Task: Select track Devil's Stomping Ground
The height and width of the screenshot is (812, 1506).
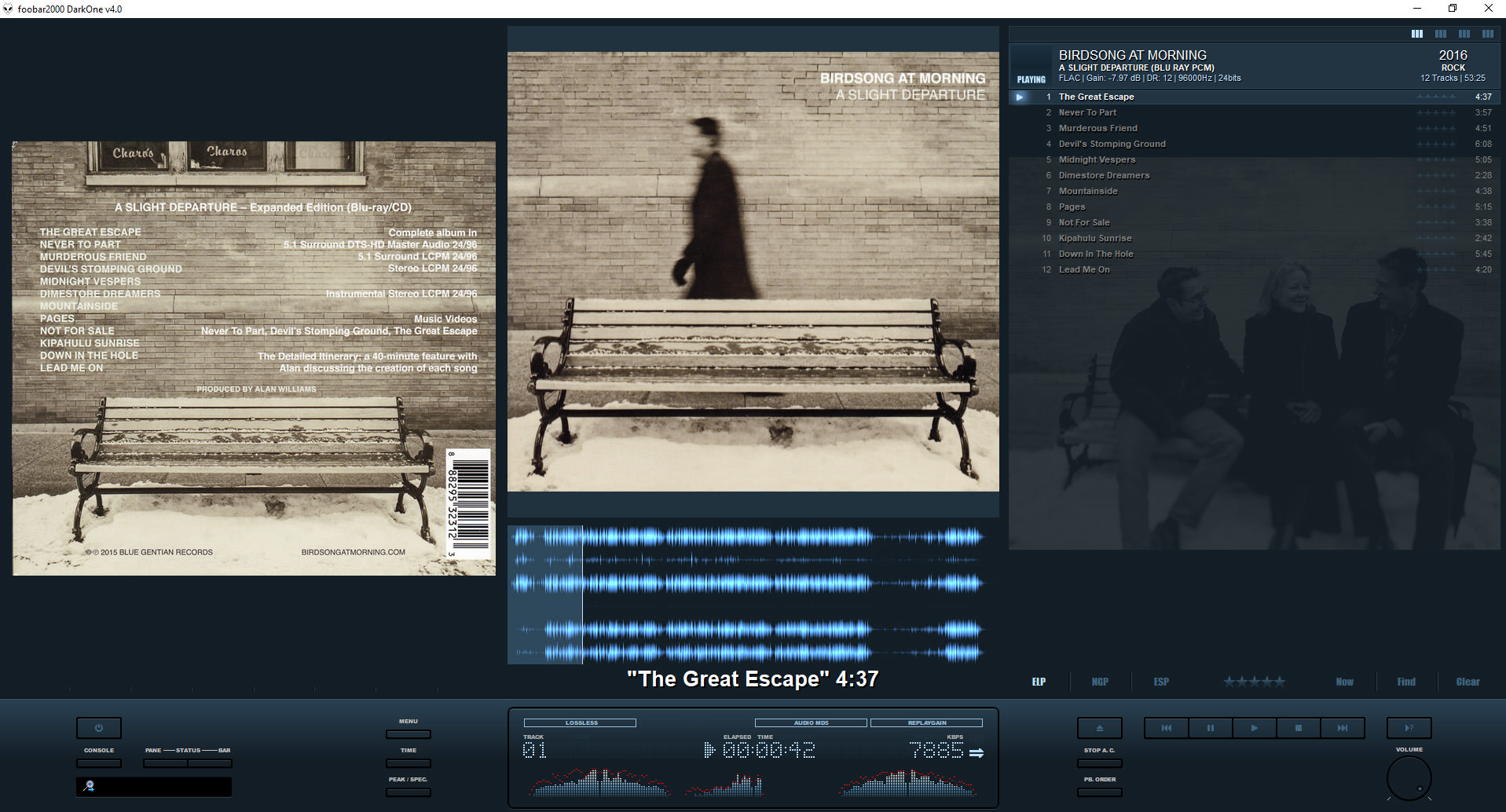Action: click(x=1254, y=144)
